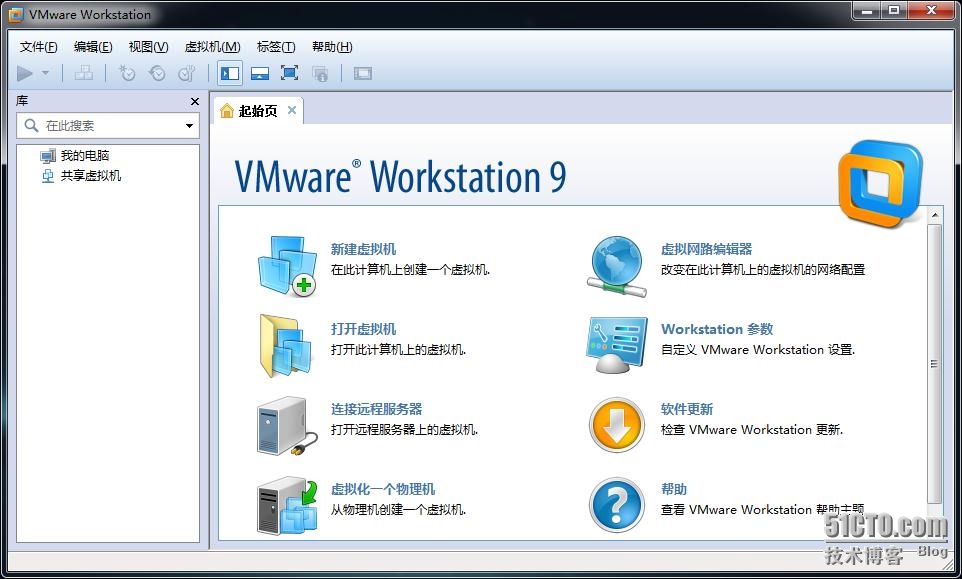962x579 pixels.
Task: Click the start page scrollbar up arrow
Action: click(934, 215)
